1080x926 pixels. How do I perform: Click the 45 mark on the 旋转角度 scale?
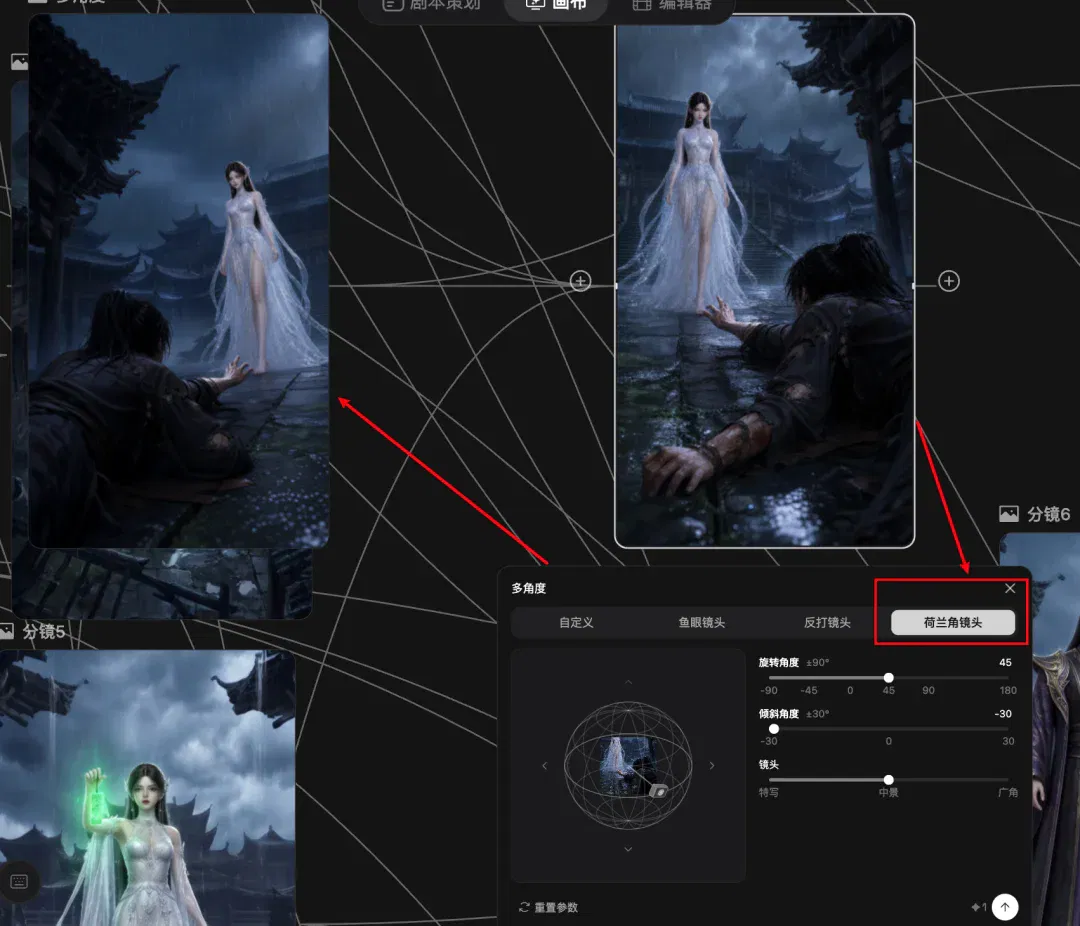889,690
